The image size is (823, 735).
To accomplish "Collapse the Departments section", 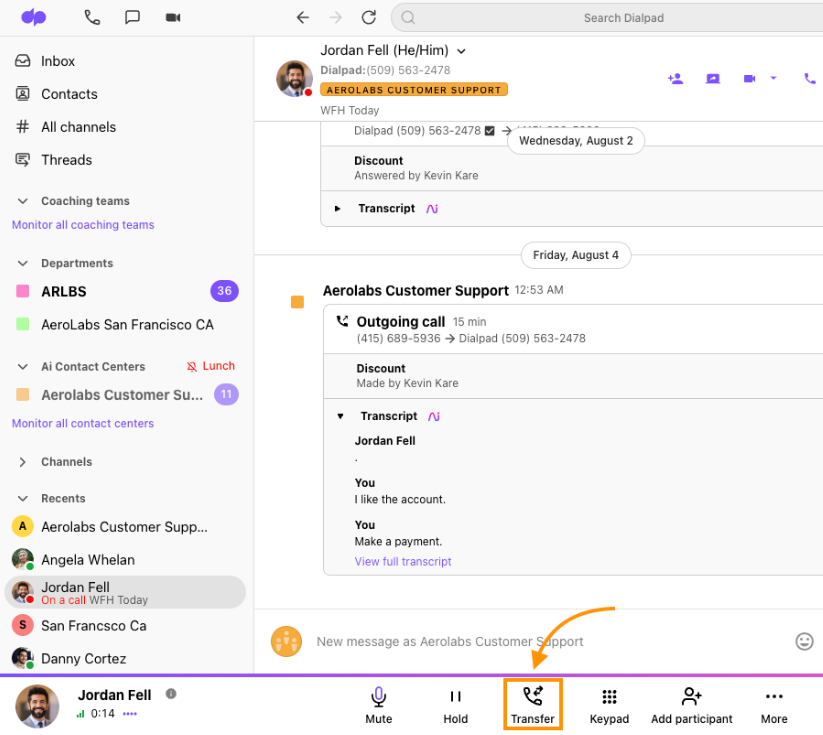I will 23,263.
